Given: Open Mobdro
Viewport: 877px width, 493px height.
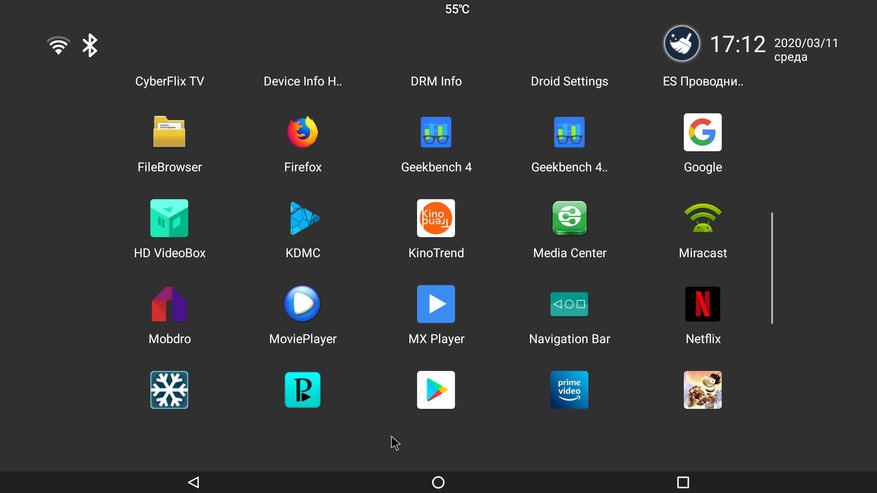Looking at the screenshot, I should point(169,304).
